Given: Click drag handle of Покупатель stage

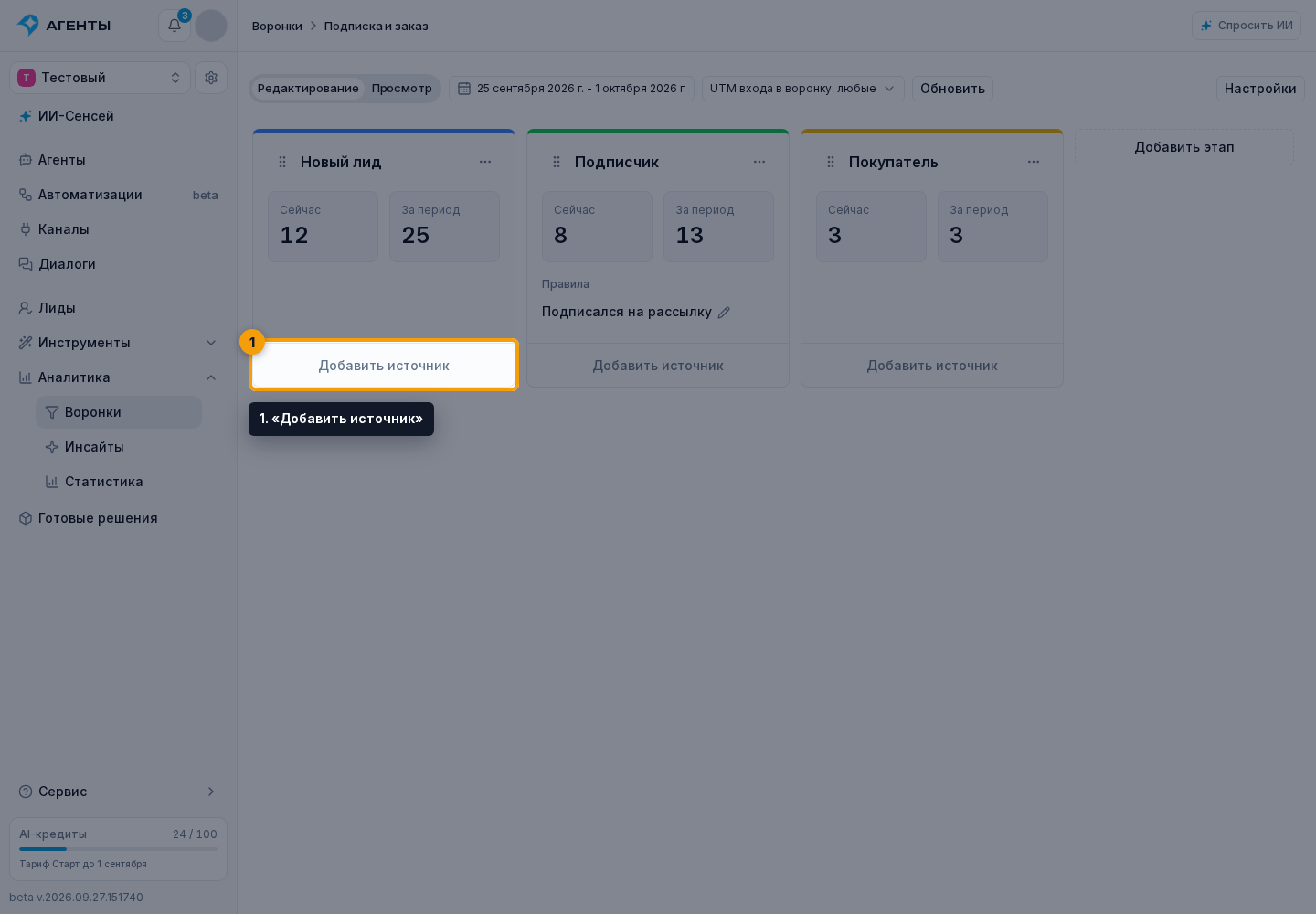Looking at the screenshot, I should [x=831, y=162].
